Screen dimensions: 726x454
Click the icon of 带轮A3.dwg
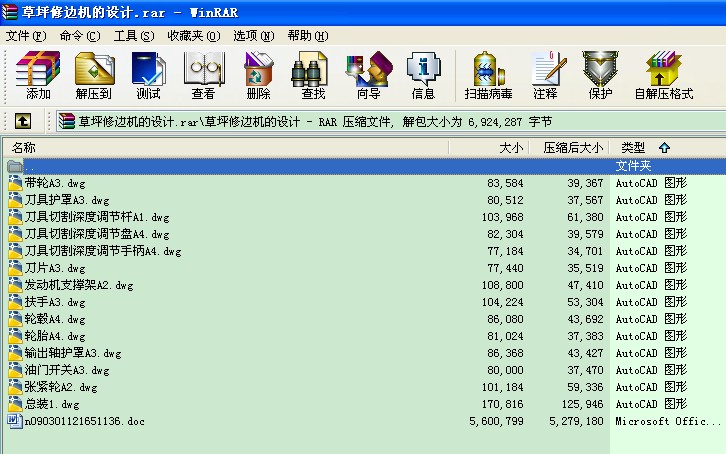point(15,183)
